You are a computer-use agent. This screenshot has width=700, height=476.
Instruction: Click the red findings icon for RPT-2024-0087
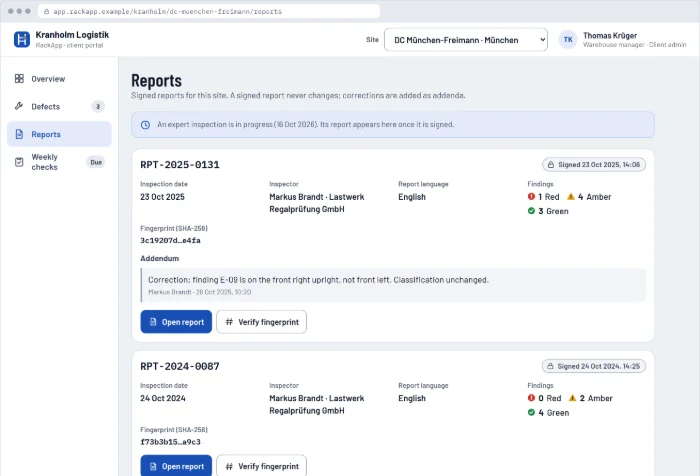(x=531, y=398)
